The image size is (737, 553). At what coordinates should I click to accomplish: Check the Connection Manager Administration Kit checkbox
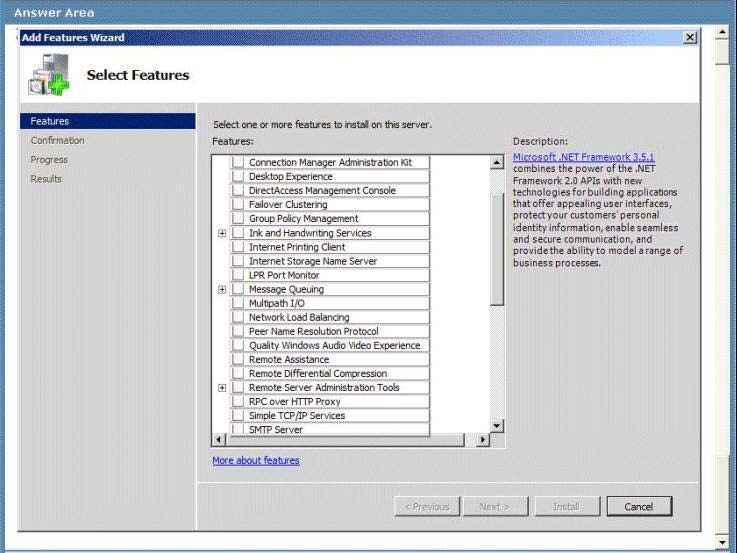tap(238, 162)
